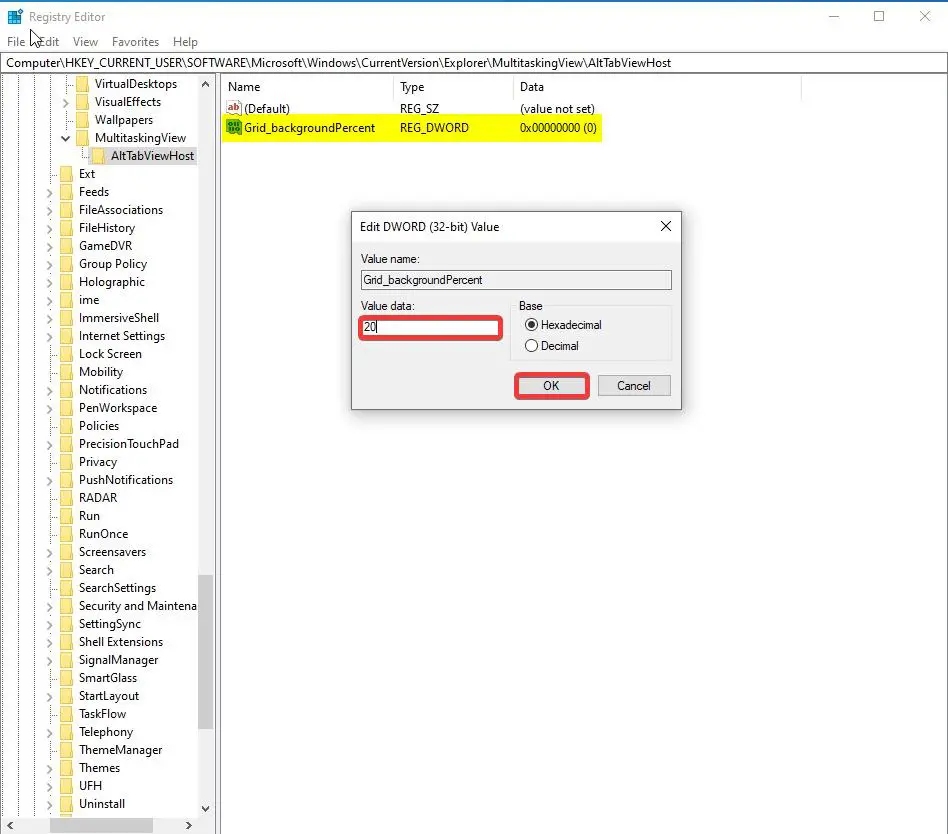Click the "REG_DWORD" type cell
This screenshot has width=948, height=834.
[x=434, y=128]
